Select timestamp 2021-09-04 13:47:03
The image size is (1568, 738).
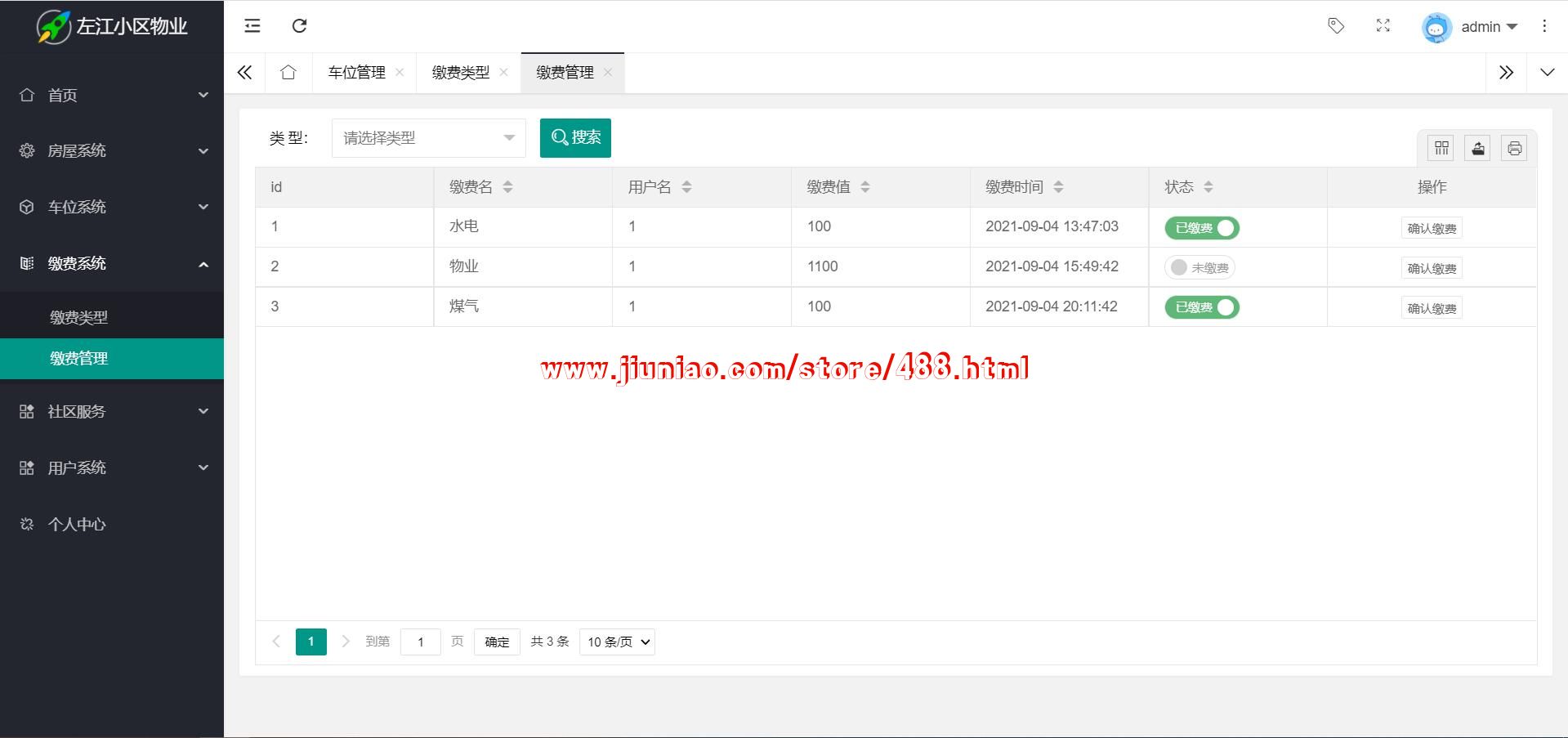[x=1052, y=226]
